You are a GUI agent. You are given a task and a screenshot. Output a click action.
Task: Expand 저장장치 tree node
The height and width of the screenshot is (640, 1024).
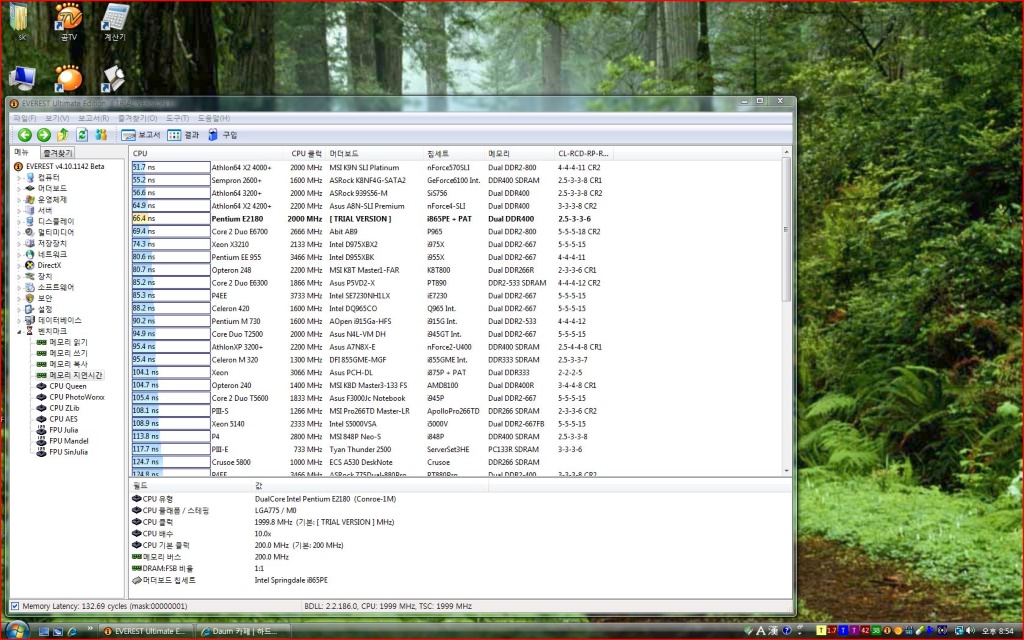coord(19,244)
